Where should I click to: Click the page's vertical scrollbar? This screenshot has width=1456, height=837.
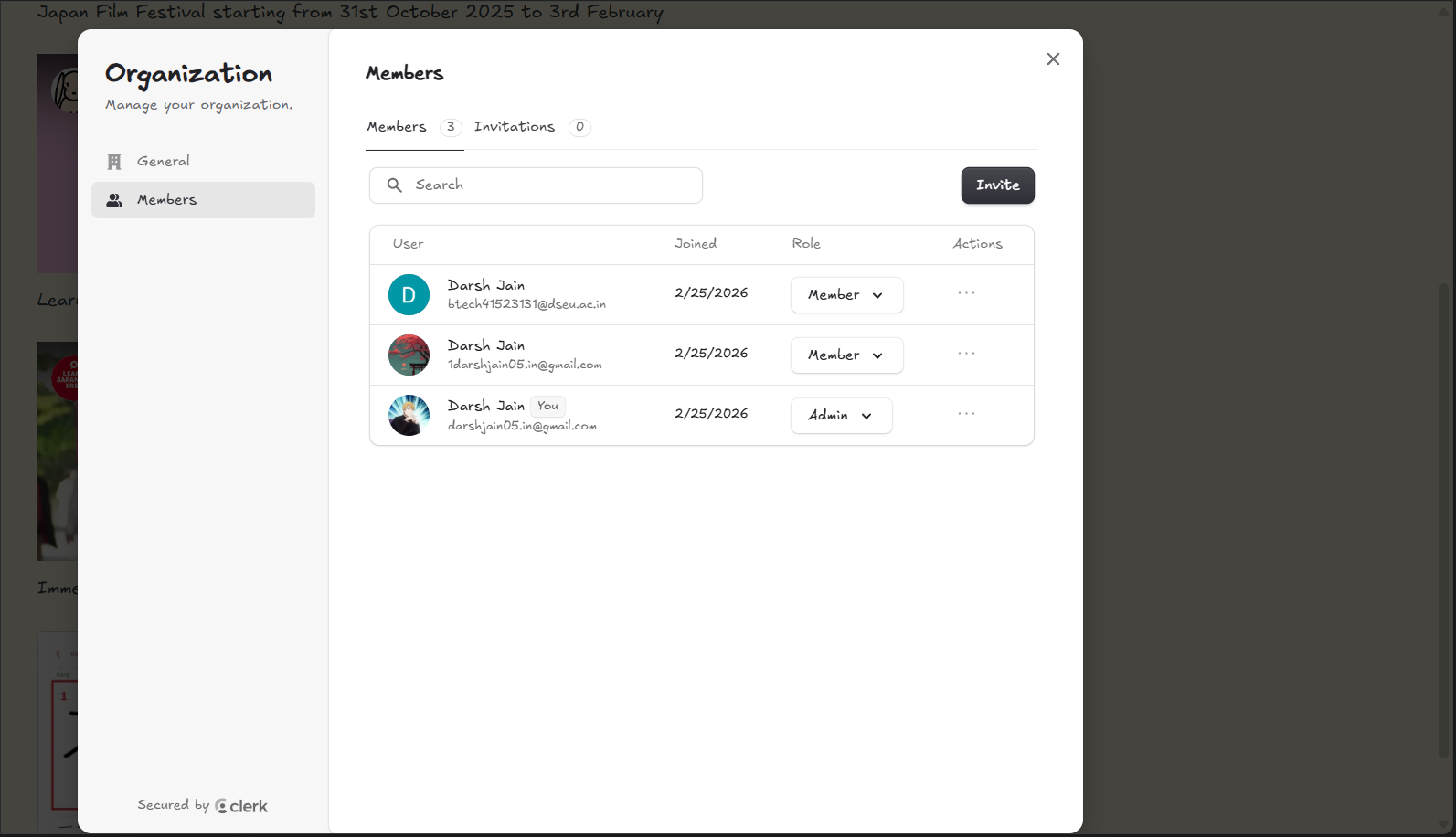1444,521
